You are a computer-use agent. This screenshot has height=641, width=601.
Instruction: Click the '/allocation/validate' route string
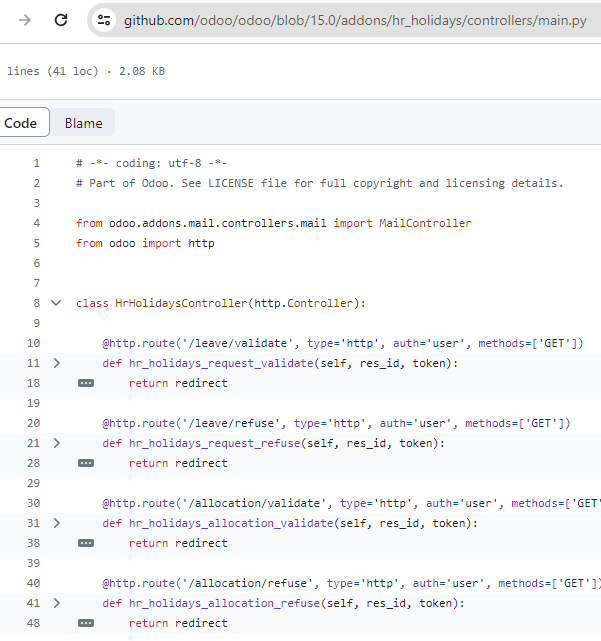254,503
